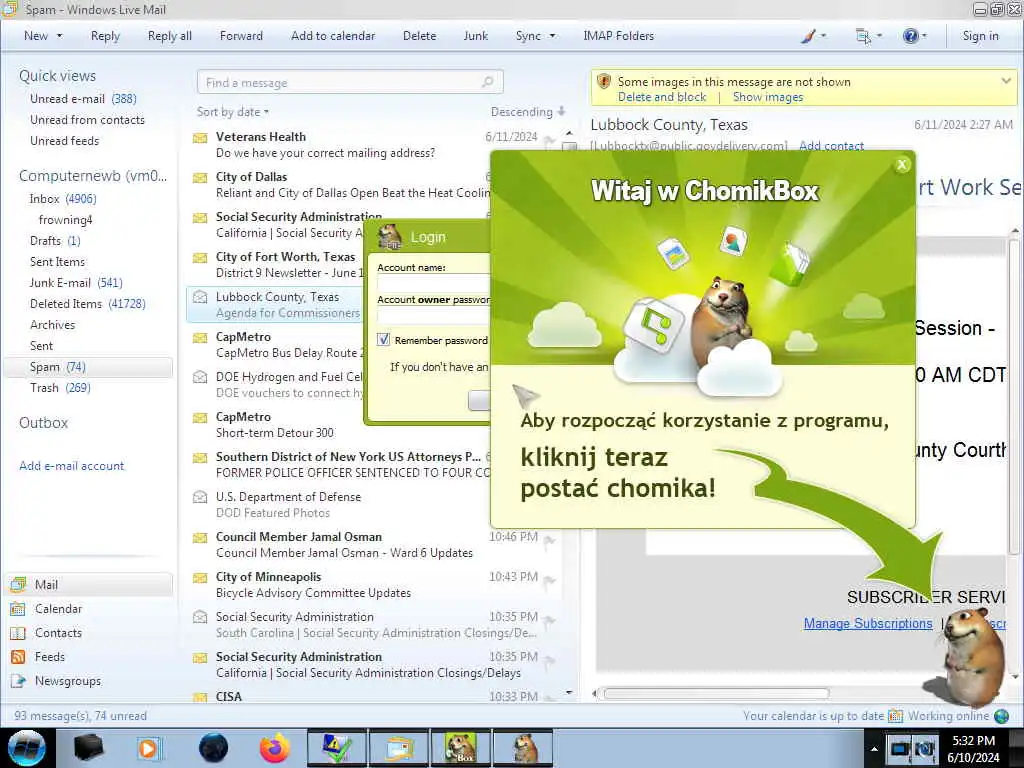
Task: Open the Newsgroups icon in sidebar
Action: click(18, 681)
